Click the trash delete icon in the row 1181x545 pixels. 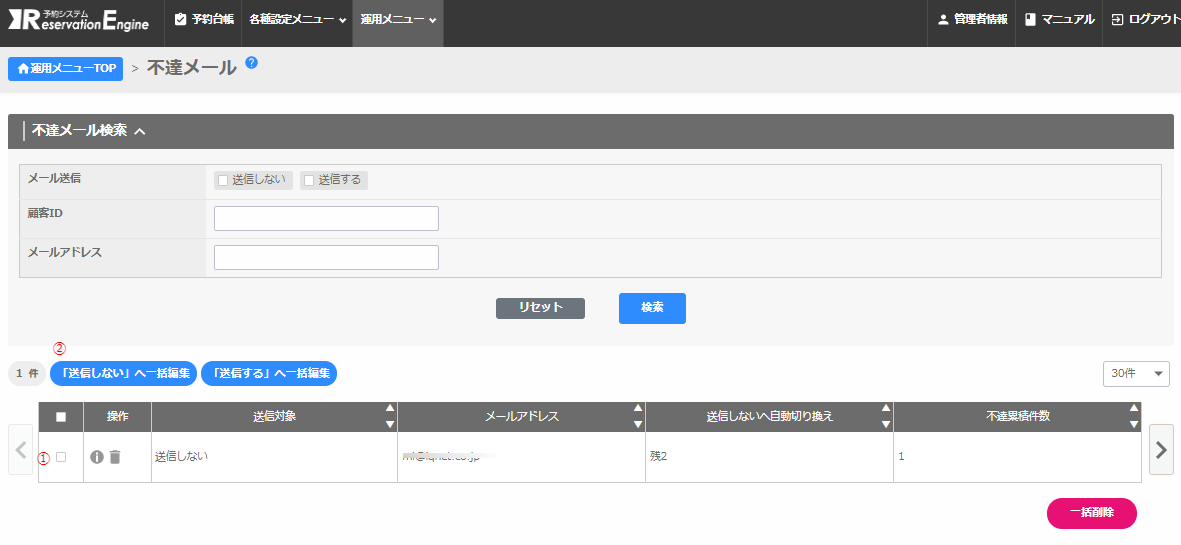[115, 457]
